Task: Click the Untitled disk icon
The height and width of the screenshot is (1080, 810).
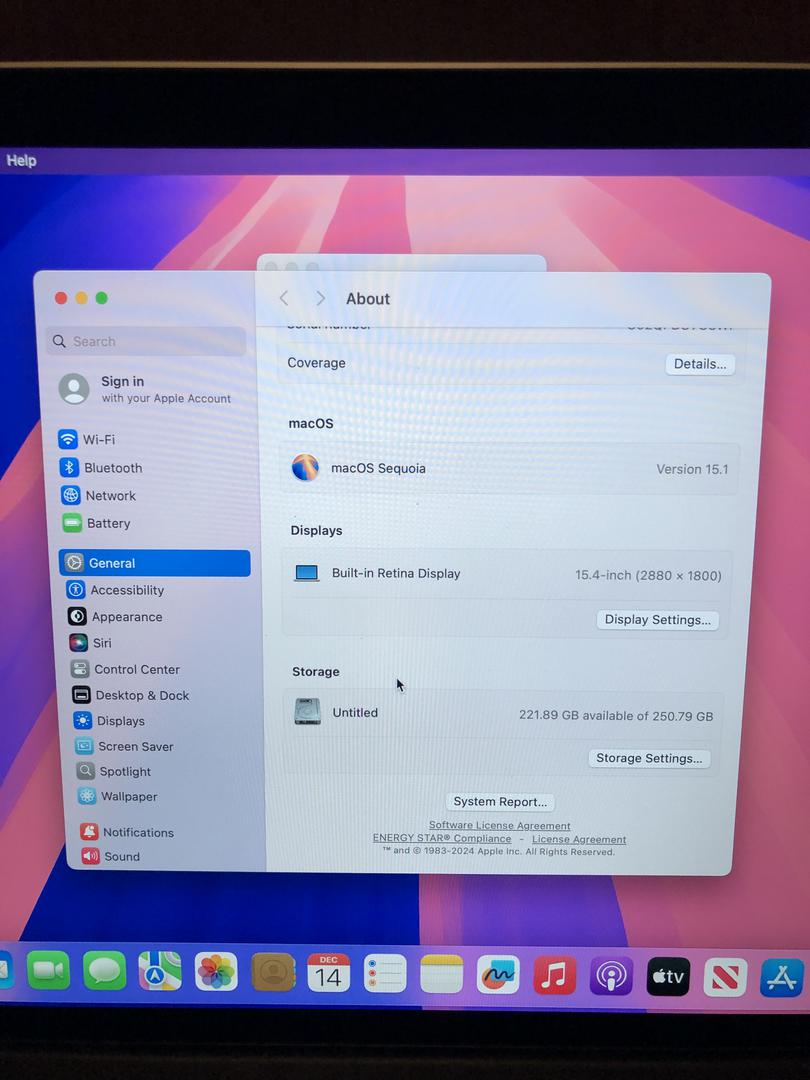Action: click(x=307, y=712)
